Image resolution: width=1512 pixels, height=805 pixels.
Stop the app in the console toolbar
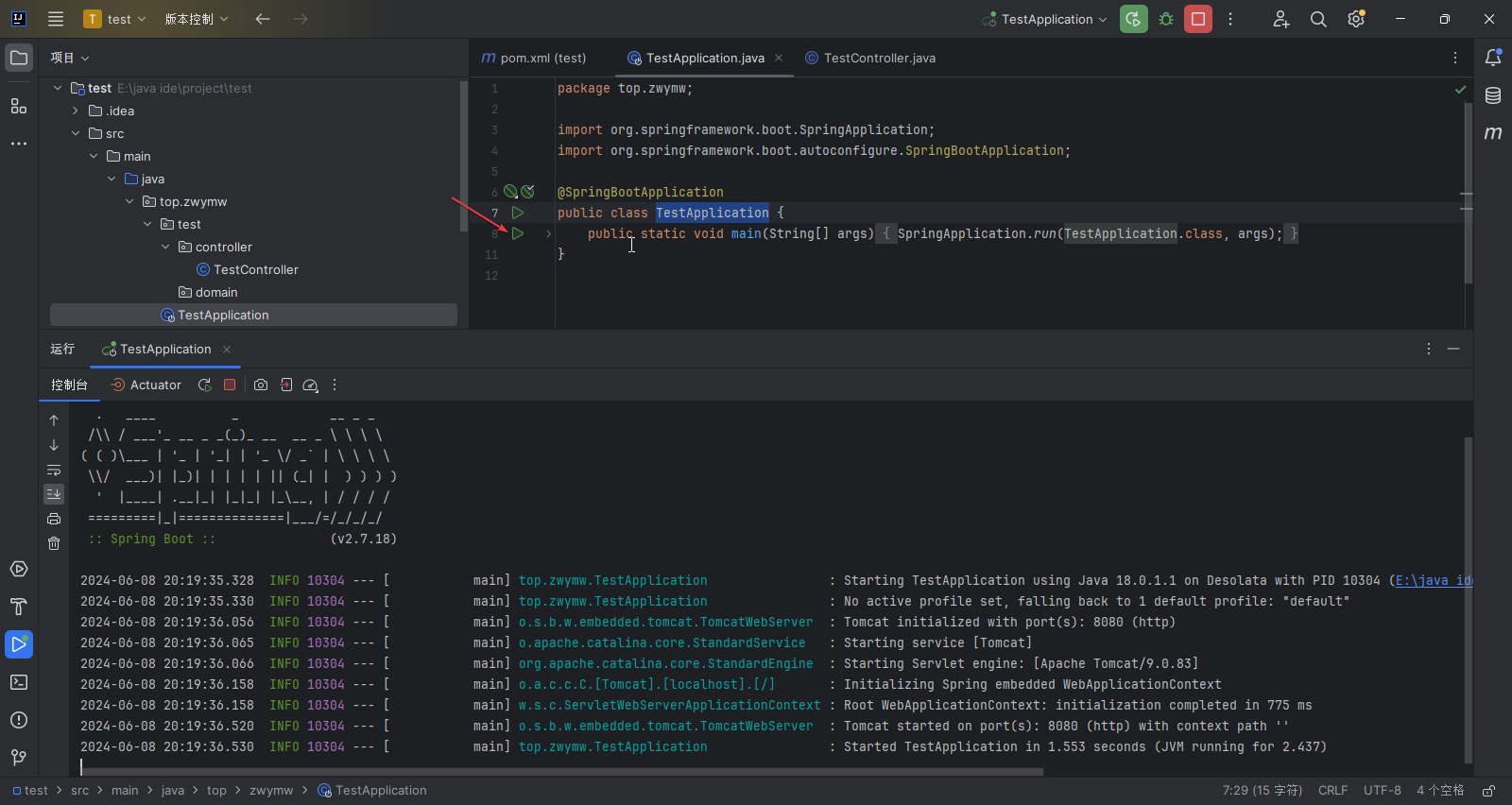[x=230, y=385]
